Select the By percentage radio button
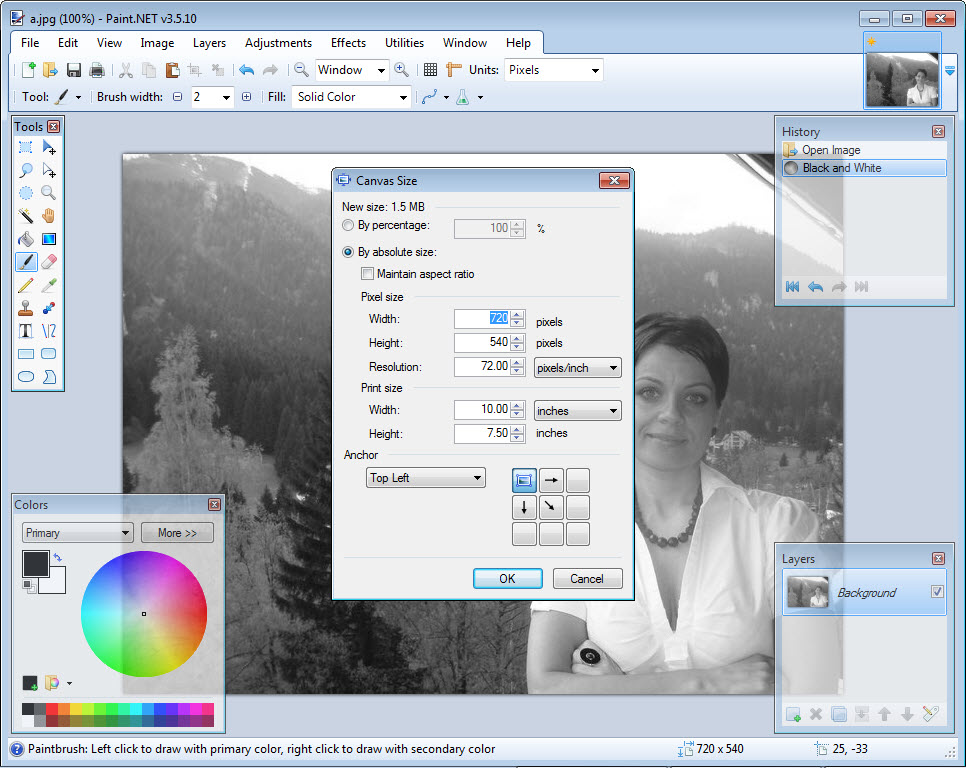The image size is (966, 768). pyautogui.click(x=348, y=225)
